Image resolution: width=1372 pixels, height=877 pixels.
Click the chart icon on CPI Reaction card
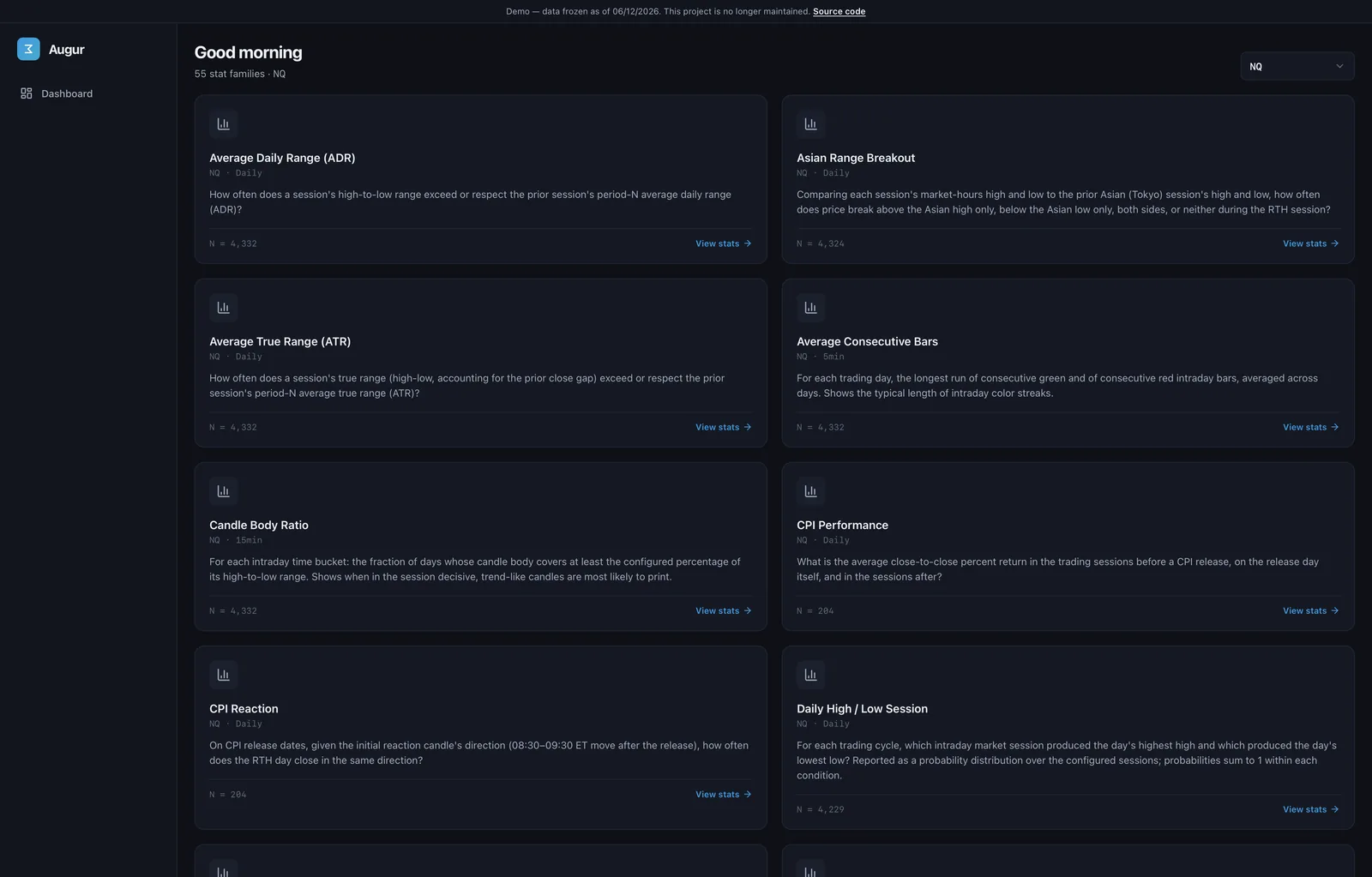click(x=224, y=675)
